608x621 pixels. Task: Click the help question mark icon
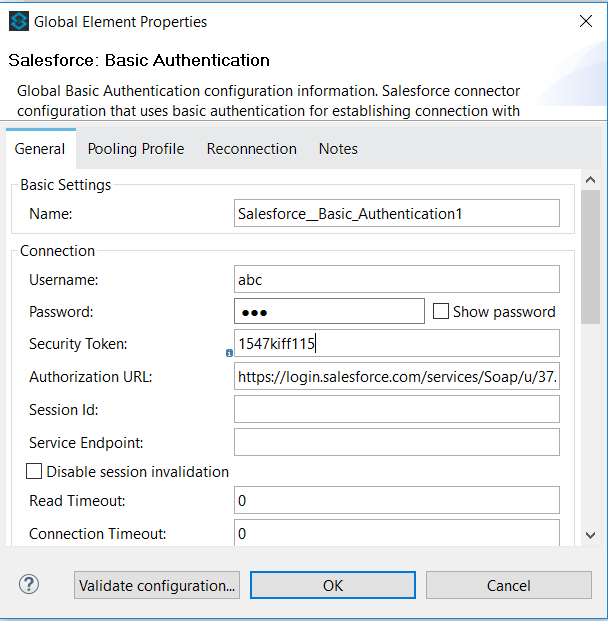[29, 585]
